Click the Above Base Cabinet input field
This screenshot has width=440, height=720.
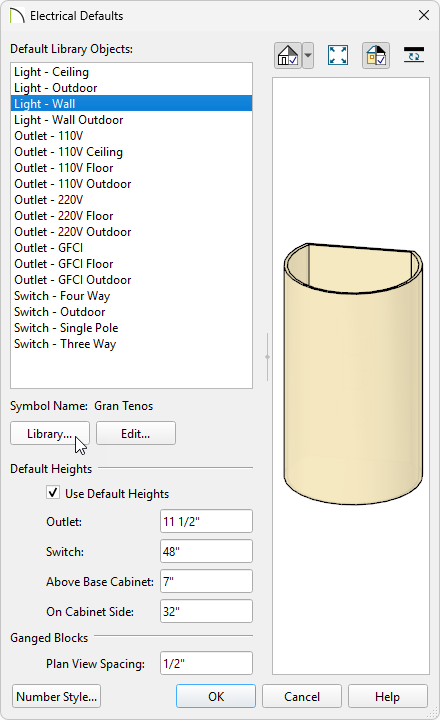(x=206, y=581)
